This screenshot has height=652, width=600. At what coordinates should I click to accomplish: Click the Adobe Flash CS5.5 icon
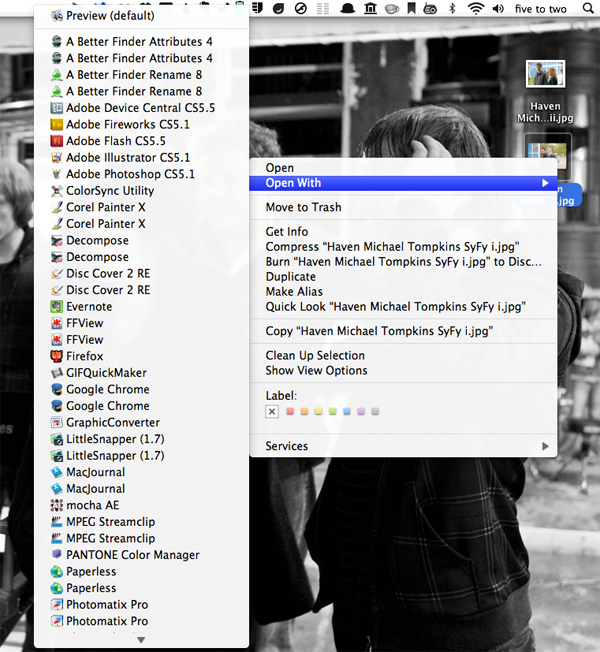pos(57,141)
